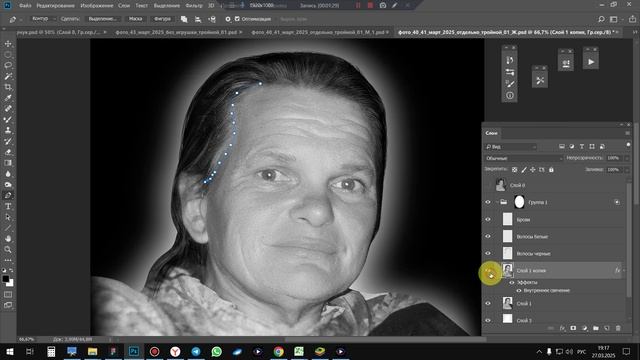Select the Brush tool
The image size is (640, 360).
pyautogui.click(x=8, y=120)
